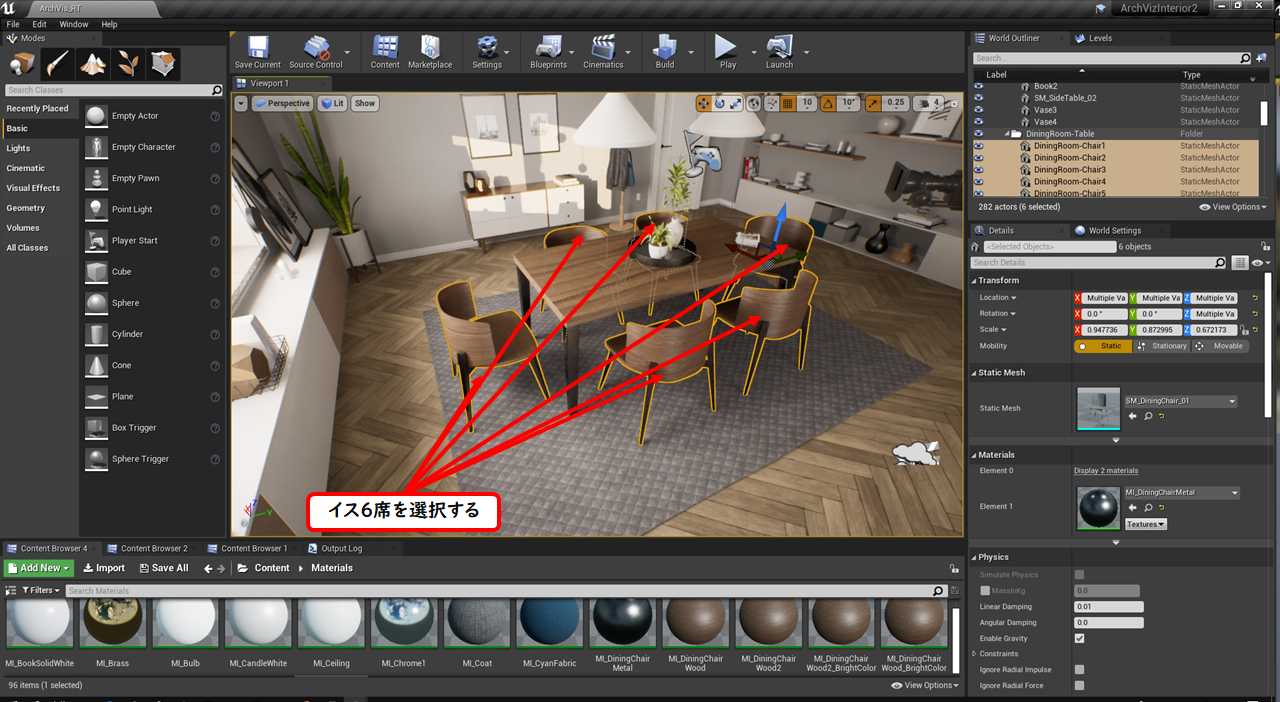Click search icon under SM_DiningChair_01
The width and height of the screenshot is (1280, 702).
pyautogui.click(x=1148, y=416)
